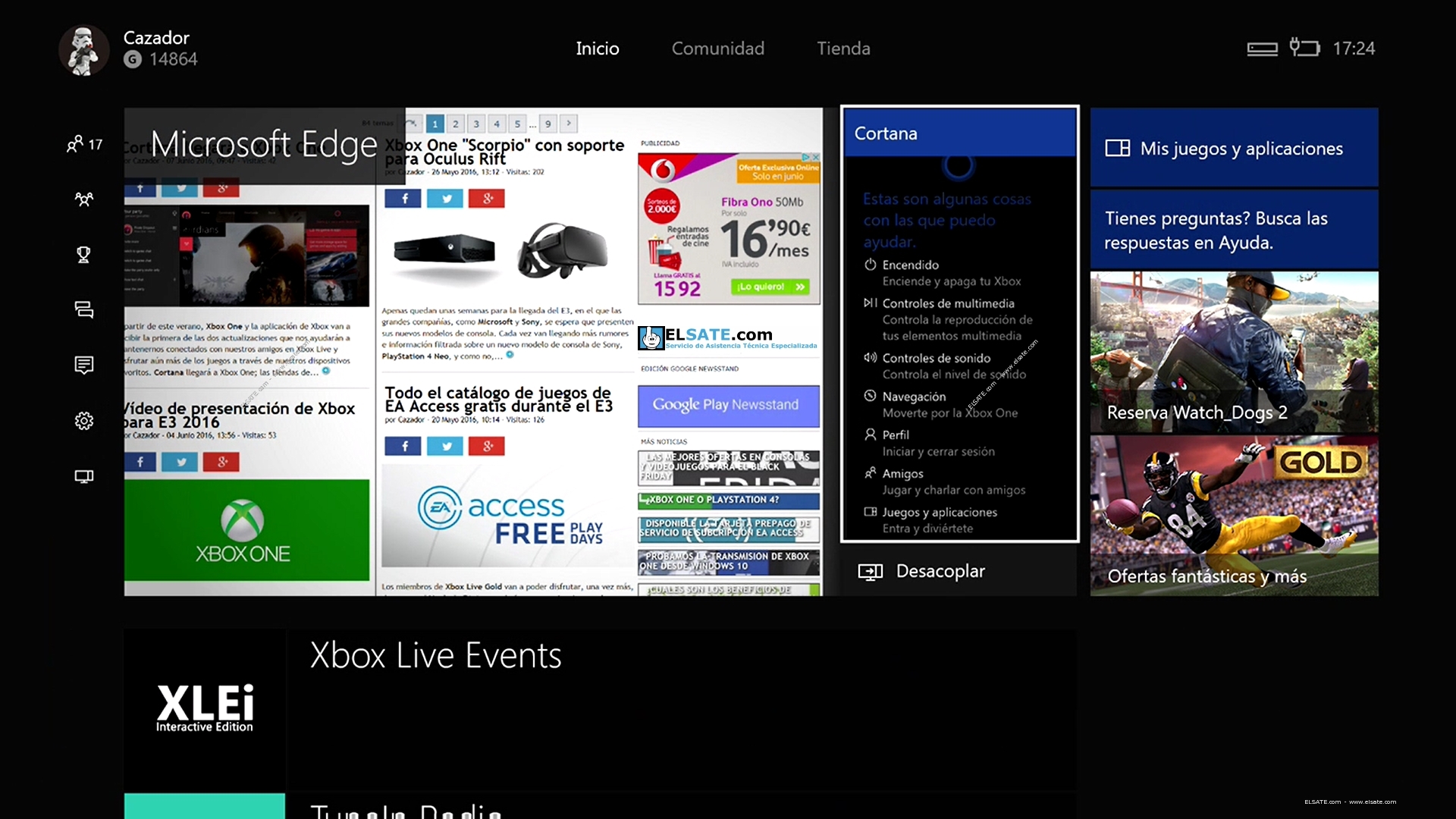
Task: Share Scorpio article on Google Plus
Action: pyautogui.click(x=487, y=199)
